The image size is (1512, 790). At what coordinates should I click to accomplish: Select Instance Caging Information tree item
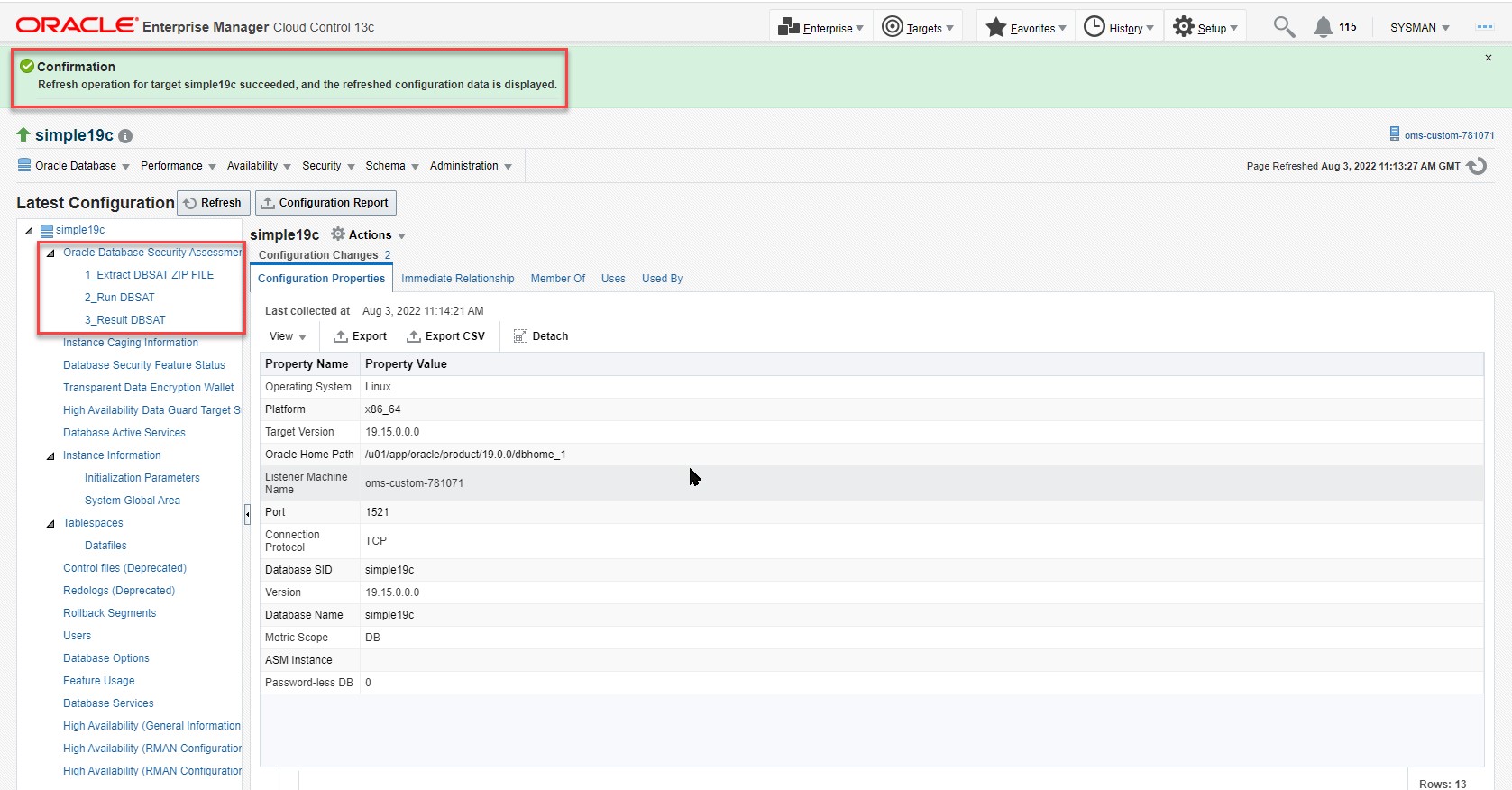pos(131,343)
